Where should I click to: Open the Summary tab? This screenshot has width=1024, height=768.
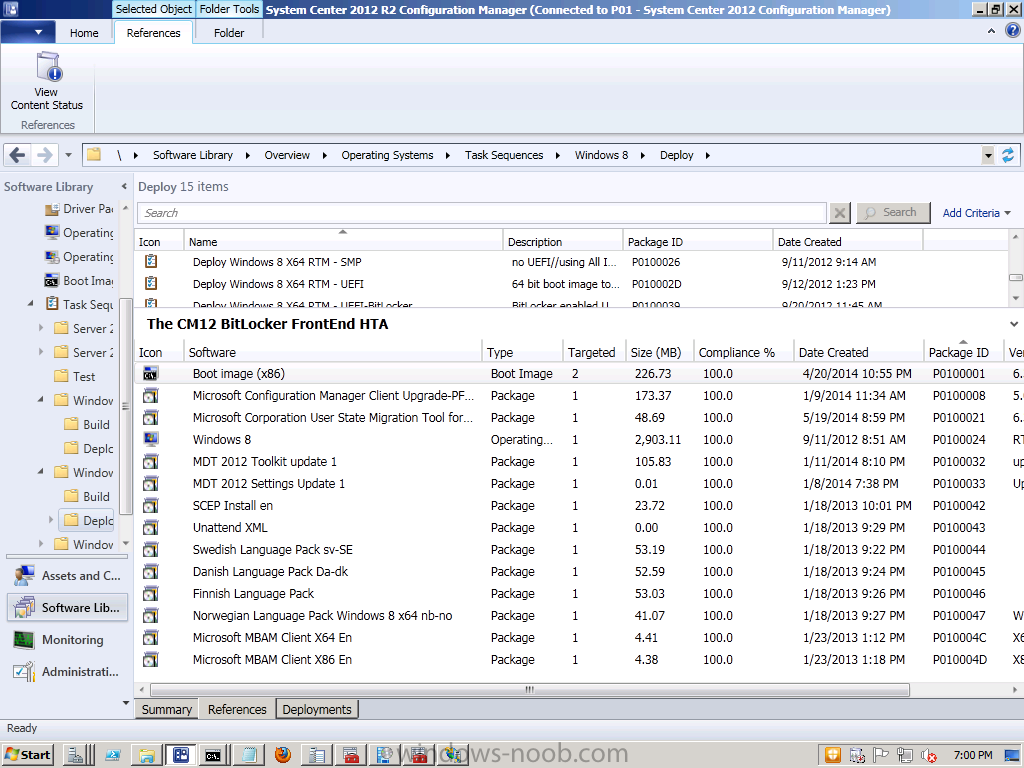[x=167, y=709]
